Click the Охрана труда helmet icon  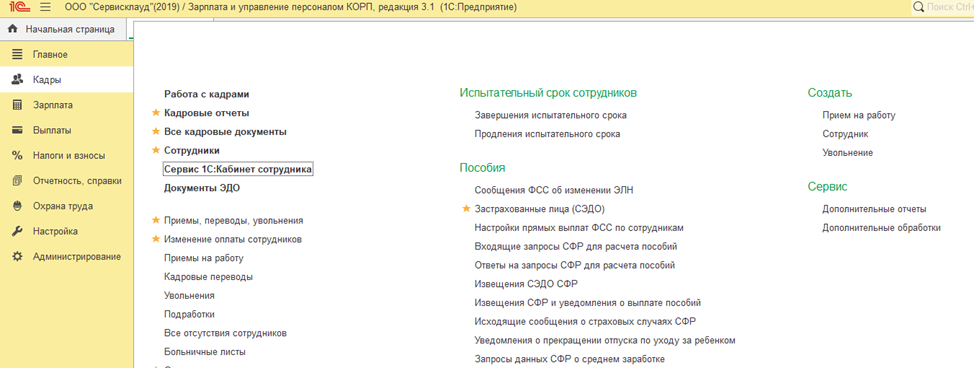point(17,206)
